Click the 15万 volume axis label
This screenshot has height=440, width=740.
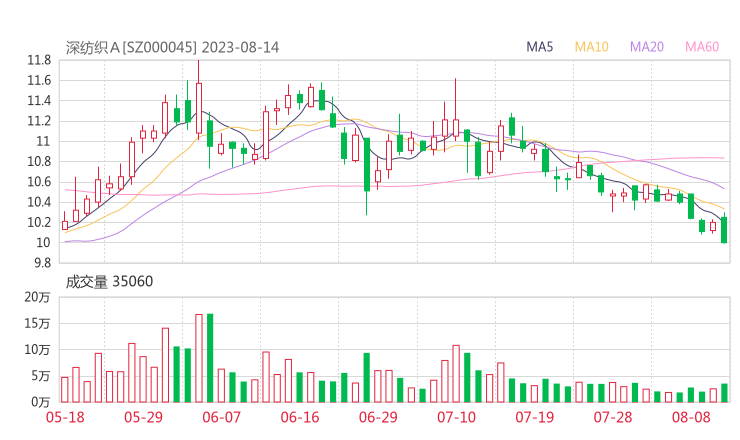tap(37, 323)
